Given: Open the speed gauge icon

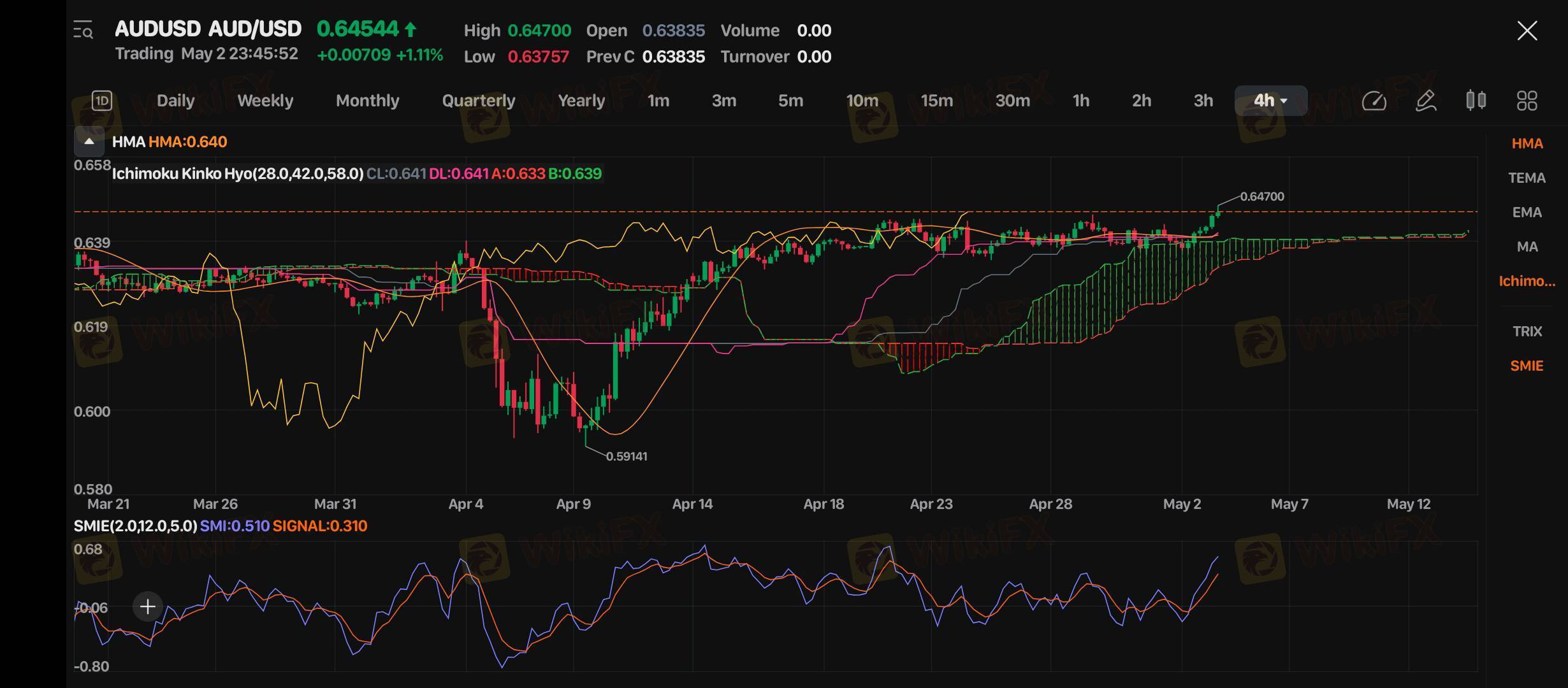Looking at the screenshot, I should 1374,101.
